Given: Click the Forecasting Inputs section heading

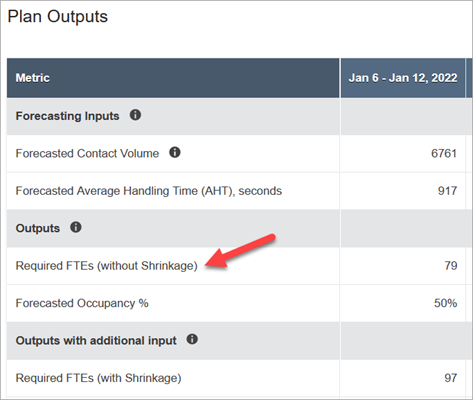Looking at the screenshot, I should (x=67, y=116).
